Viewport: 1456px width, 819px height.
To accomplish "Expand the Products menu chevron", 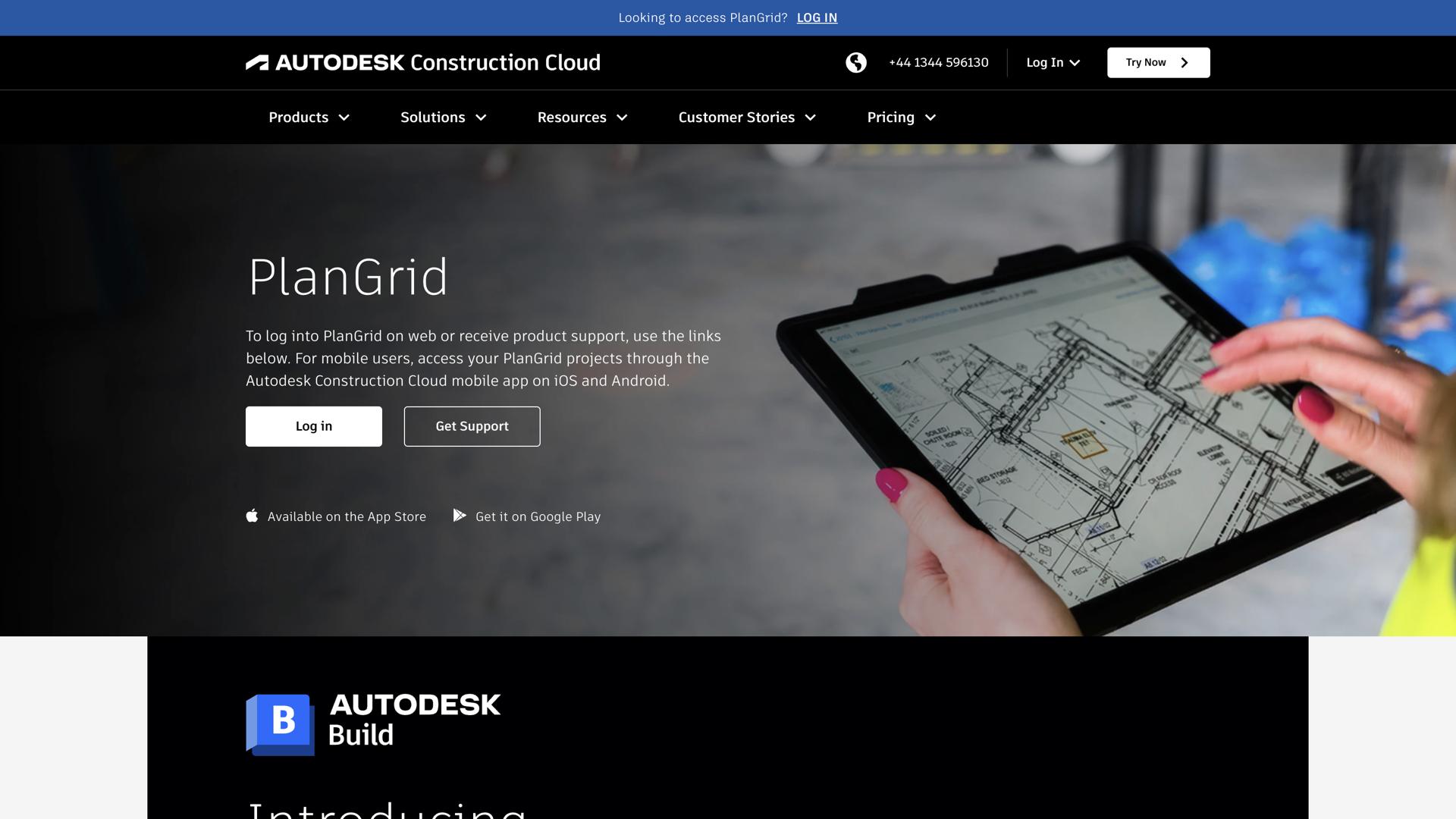I will [344, 118].
